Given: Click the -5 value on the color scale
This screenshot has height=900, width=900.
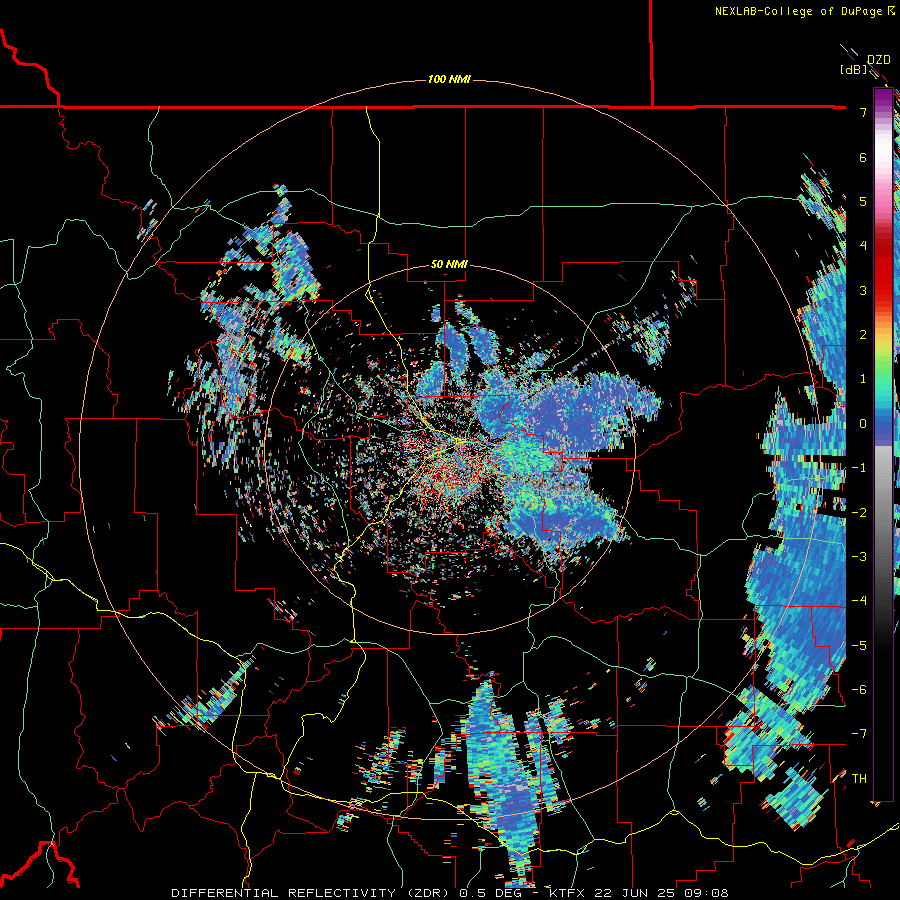Looking at the screenshot, I should tap(859, 646).
